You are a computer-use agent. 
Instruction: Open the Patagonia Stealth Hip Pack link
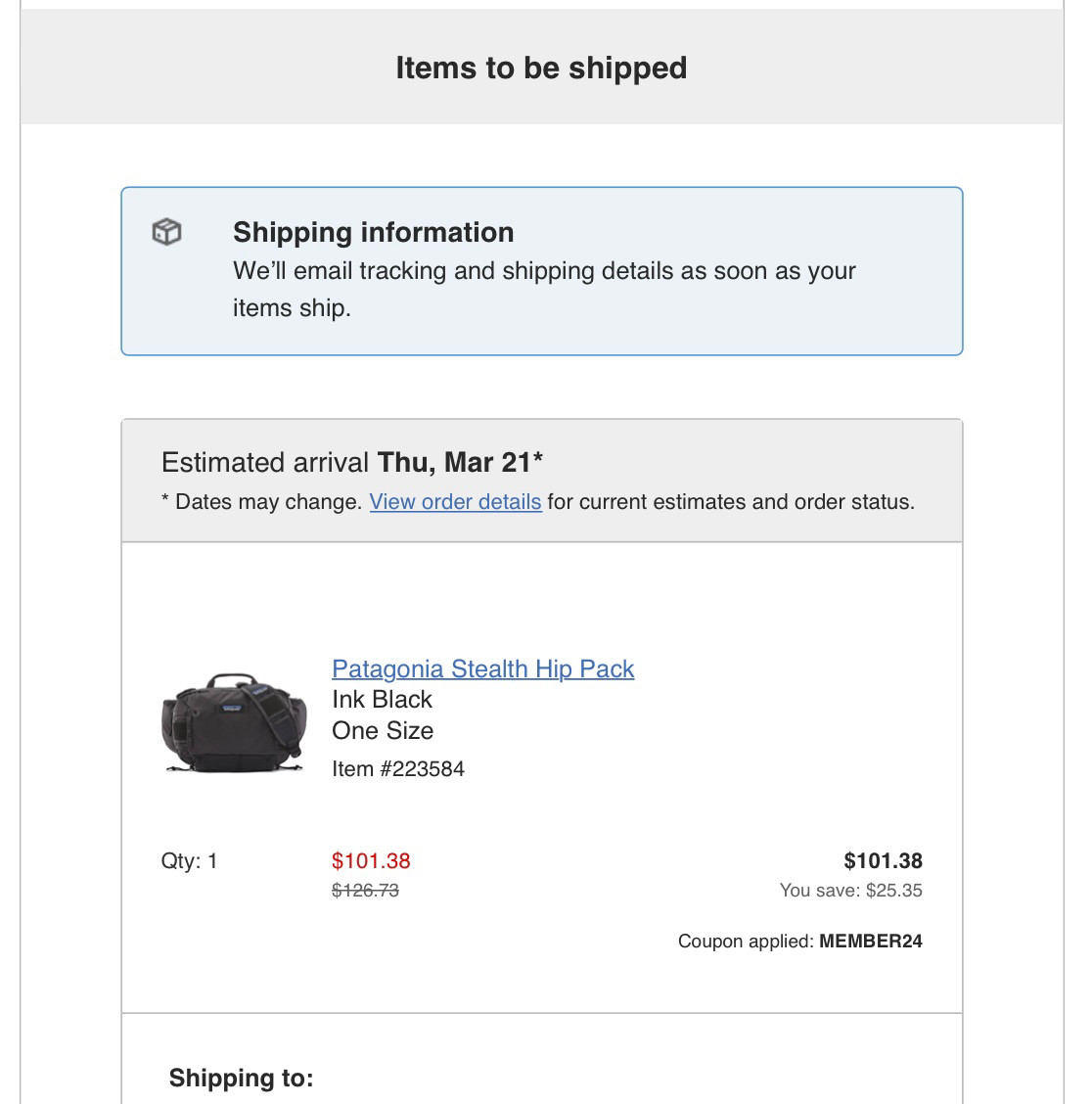coord(483,668)
